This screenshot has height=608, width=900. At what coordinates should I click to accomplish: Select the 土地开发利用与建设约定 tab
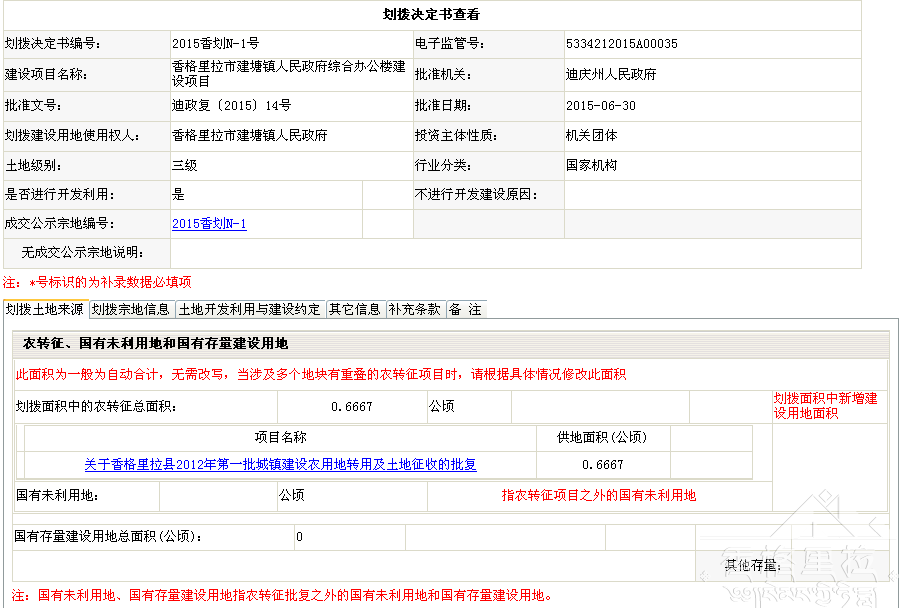pyautogui.click(x=250, y=310)
